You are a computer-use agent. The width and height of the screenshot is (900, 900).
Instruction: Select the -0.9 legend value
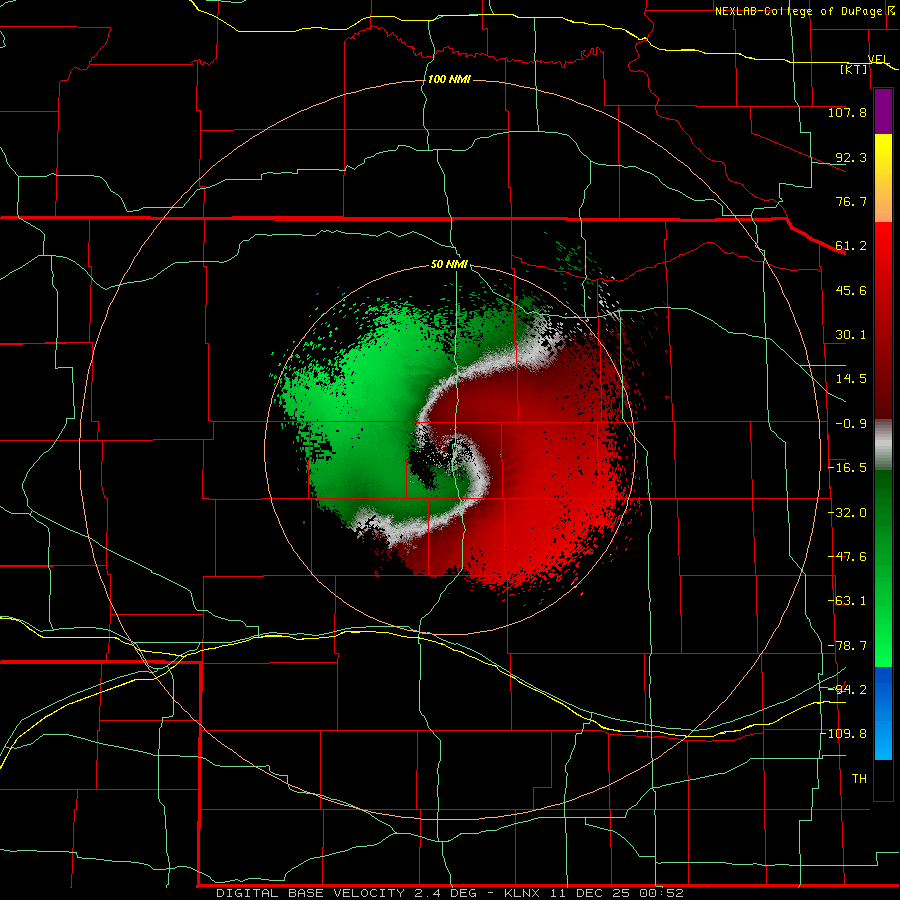click(851, 424)
